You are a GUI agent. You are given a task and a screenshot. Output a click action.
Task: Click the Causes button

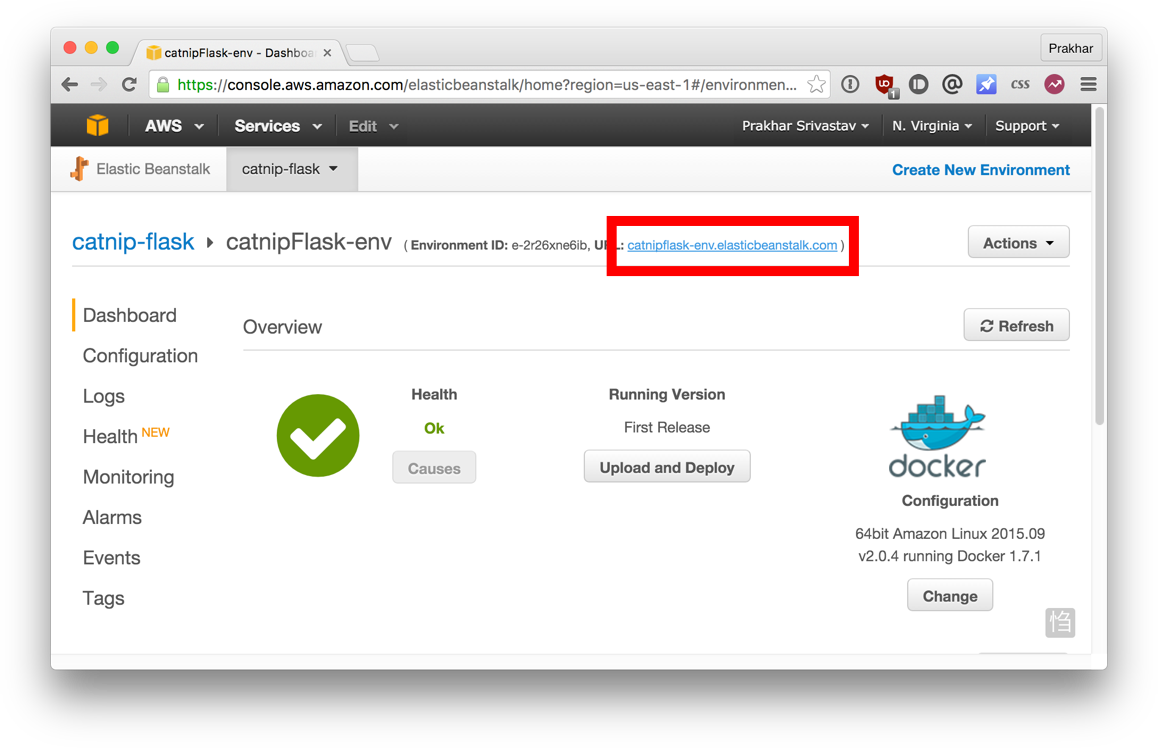pyautogui.click(x=434, y=468)
